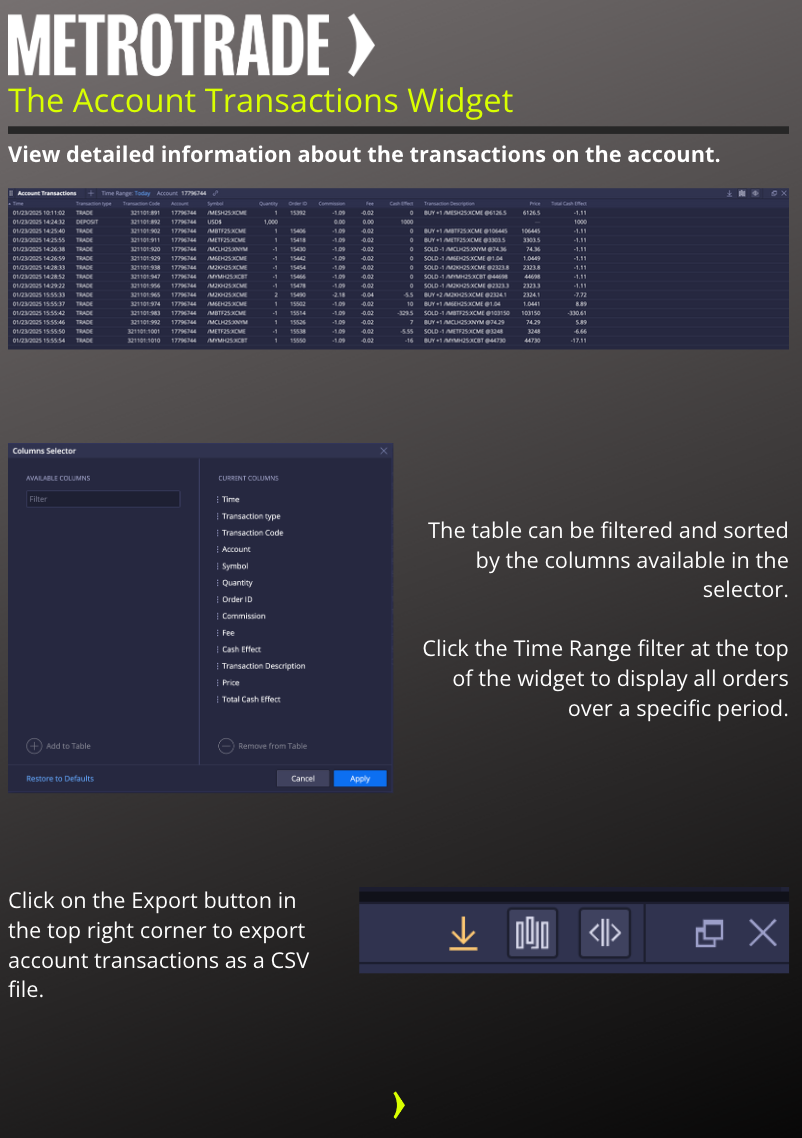Grab the drag handle beside Symbol column

217,566
